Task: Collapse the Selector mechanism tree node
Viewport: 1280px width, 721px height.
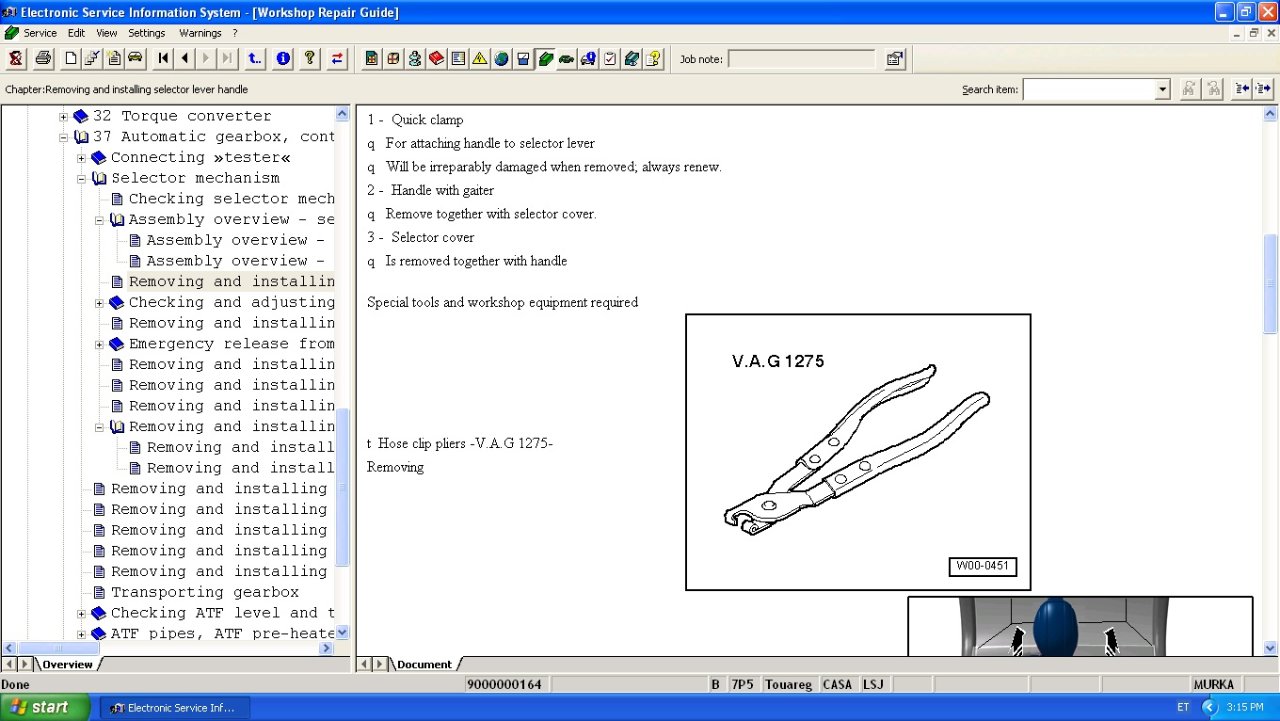Action: pos(82,179)
